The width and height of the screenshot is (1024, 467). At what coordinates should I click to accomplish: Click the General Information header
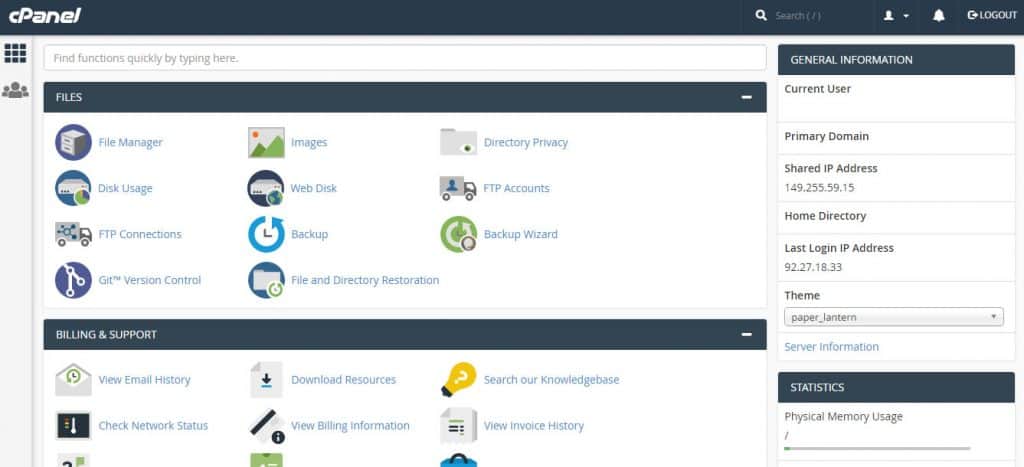(x=896, y=60)
